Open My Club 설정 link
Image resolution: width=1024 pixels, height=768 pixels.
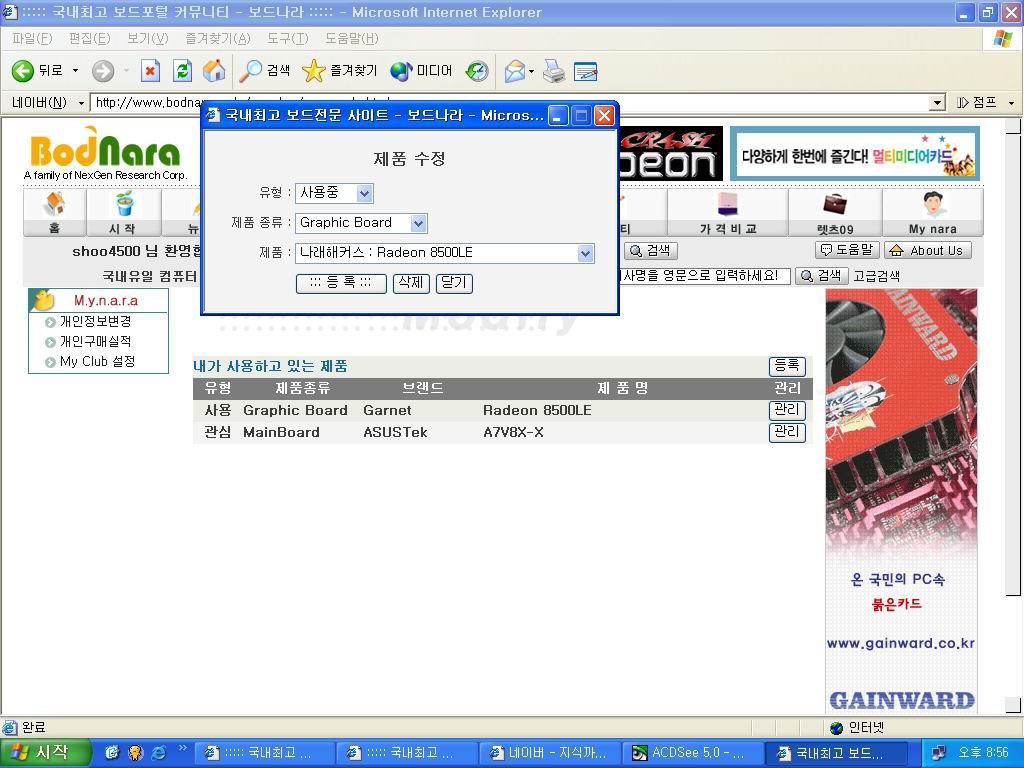coord(97,362)
